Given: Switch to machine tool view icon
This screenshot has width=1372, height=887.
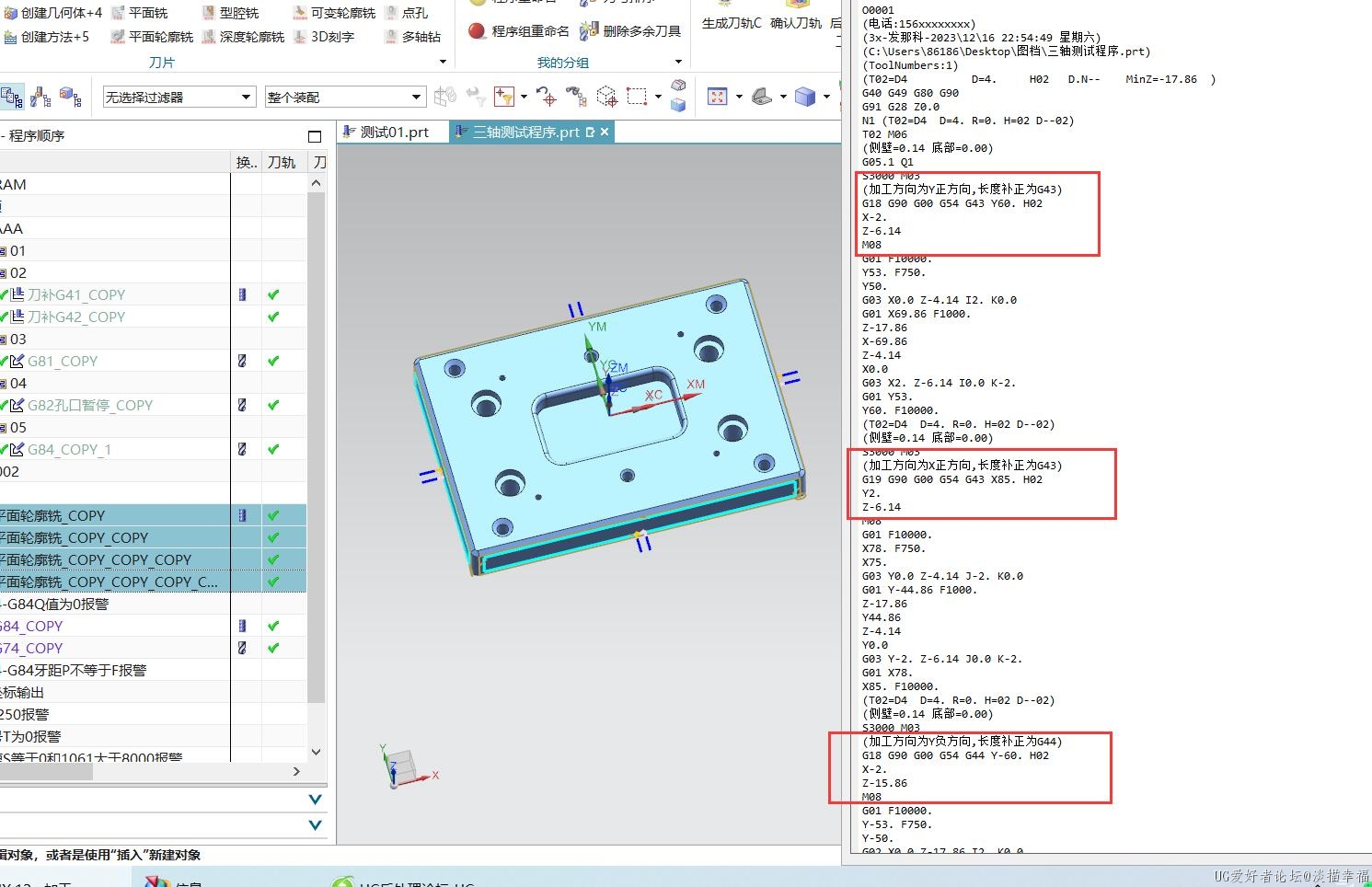Looking at the screenshot, I should pos(41,97).
